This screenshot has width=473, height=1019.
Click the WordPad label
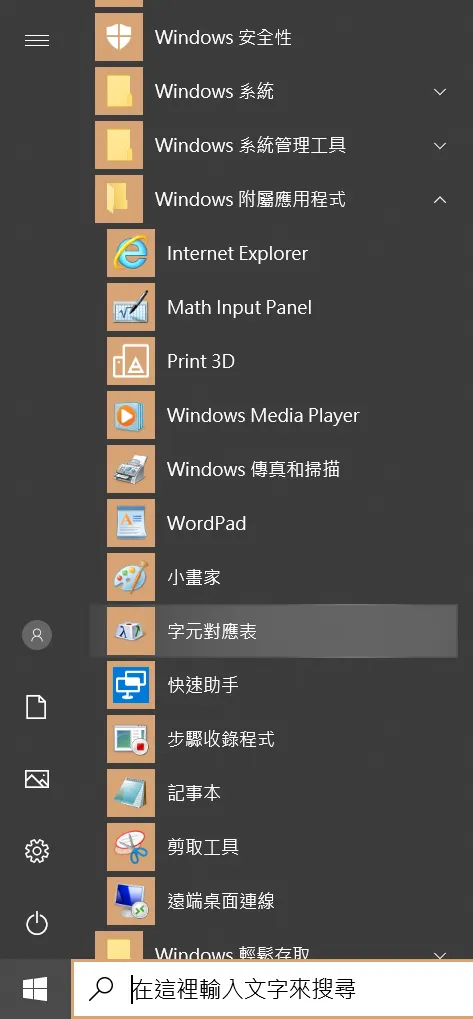click(207, 522)
